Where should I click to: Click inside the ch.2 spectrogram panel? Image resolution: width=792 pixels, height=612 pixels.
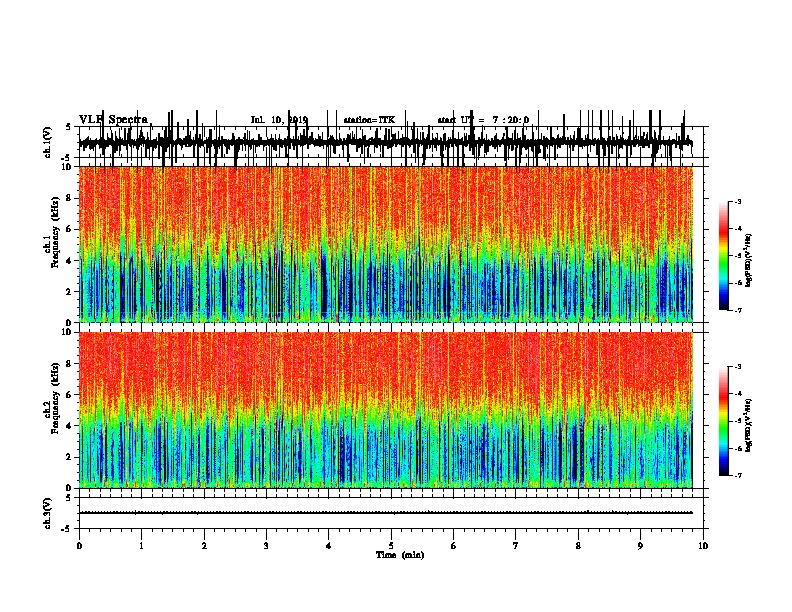pyautogui.click(x=385, y=410)
